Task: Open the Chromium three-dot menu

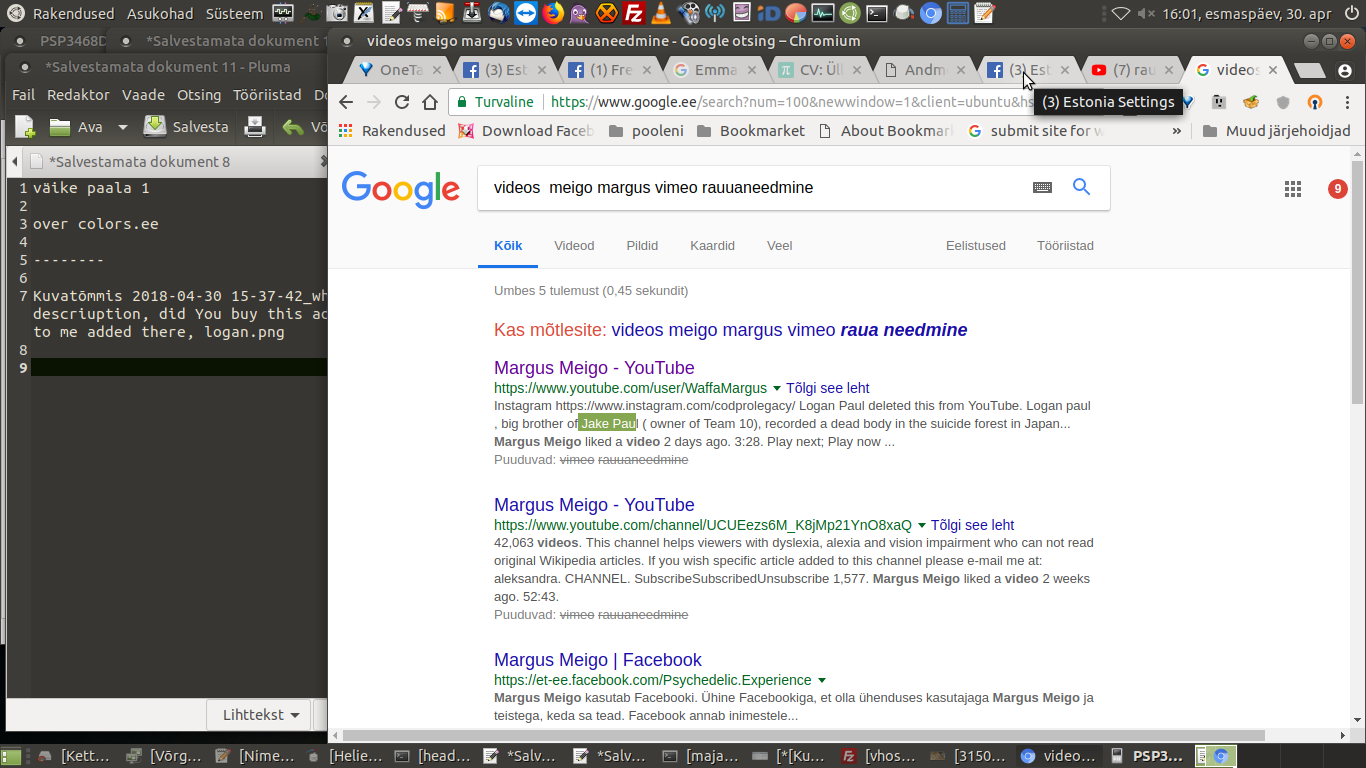Action: click(x=1347, y=102)
